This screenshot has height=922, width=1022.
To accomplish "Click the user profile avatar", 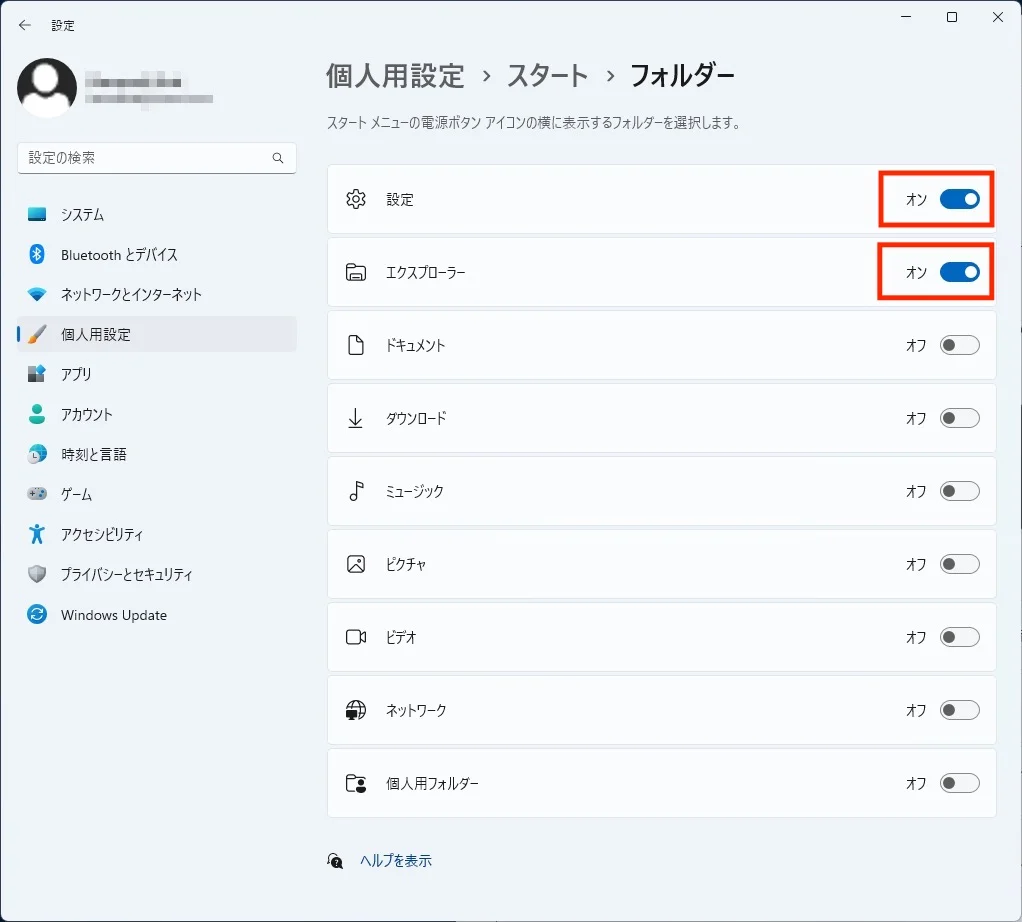I will (47, 88).
